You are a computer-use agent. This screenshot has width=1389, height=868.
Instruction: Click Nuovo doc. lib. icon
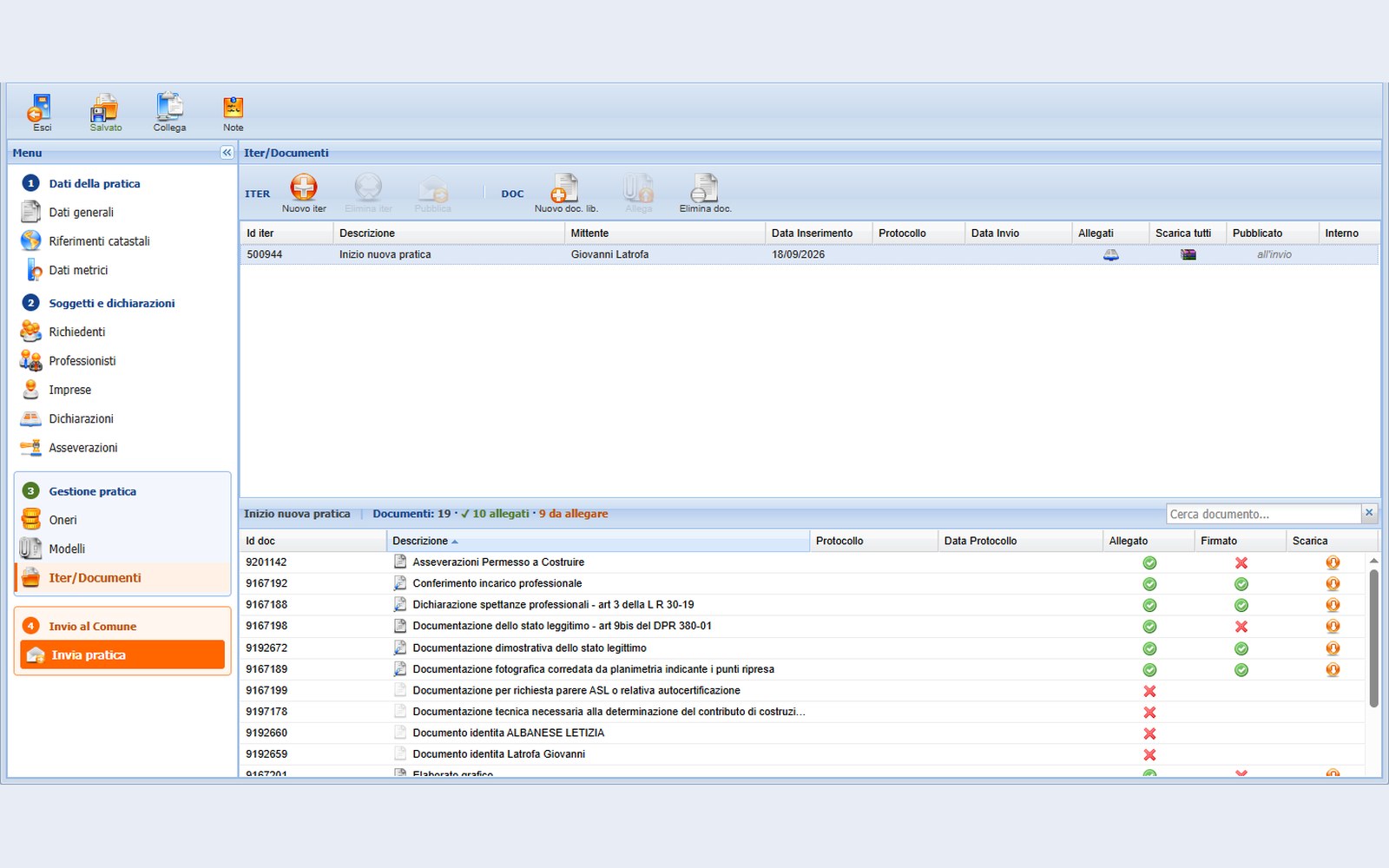pos(565,187)
